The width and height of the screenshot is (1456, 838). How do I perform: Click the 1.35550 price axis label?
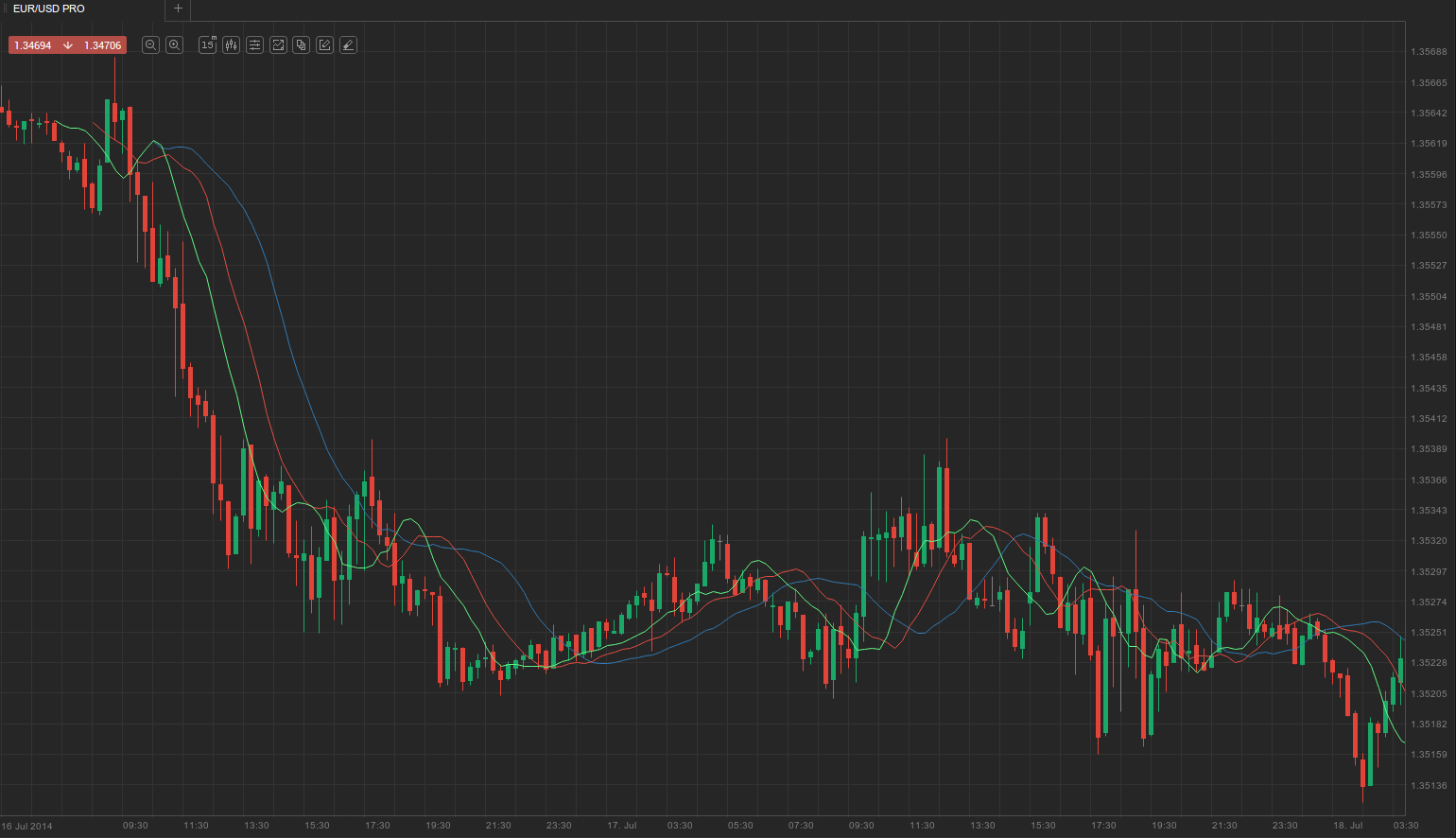[1429, 236]
